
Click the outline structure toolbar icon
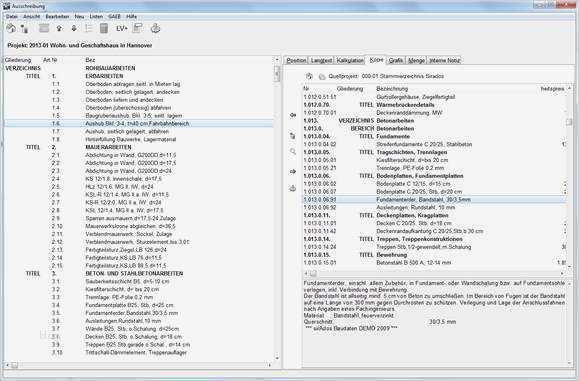click(89, 28)
